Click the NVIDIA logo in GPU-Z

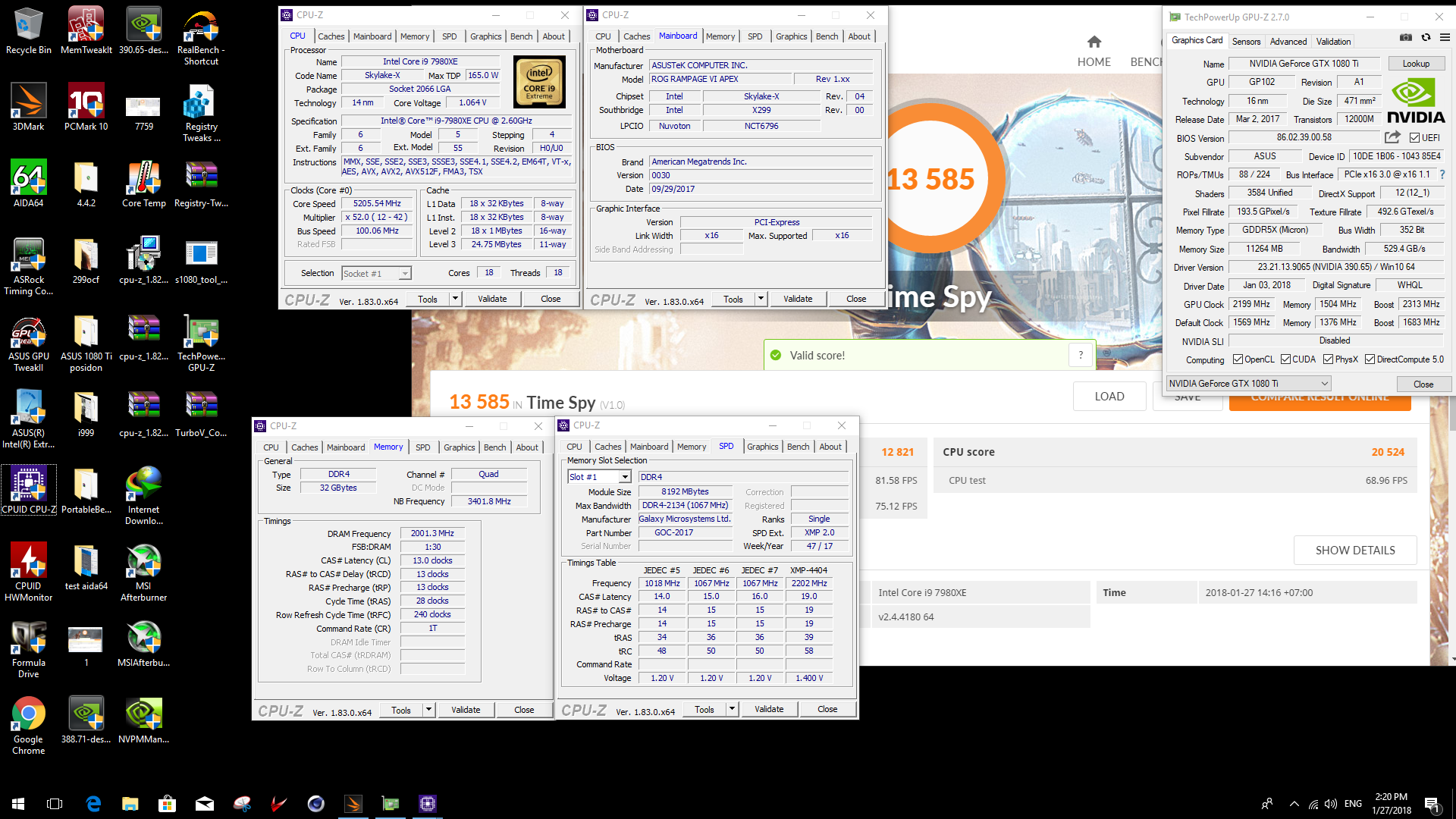pos(1415,101)
